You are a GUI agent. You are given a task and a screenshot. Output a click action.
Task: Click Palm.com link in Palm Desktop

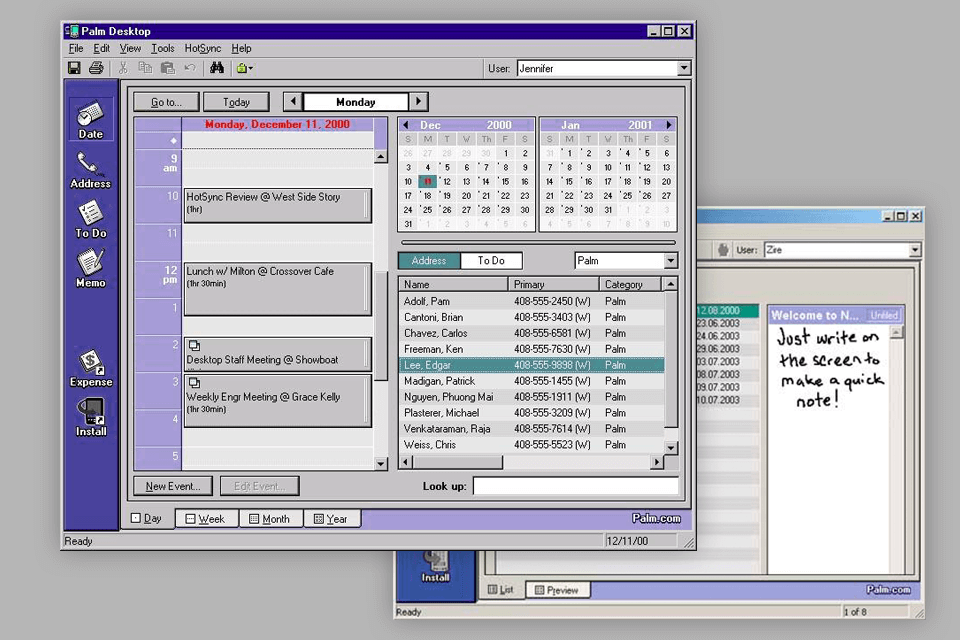[x=656, y=518]
